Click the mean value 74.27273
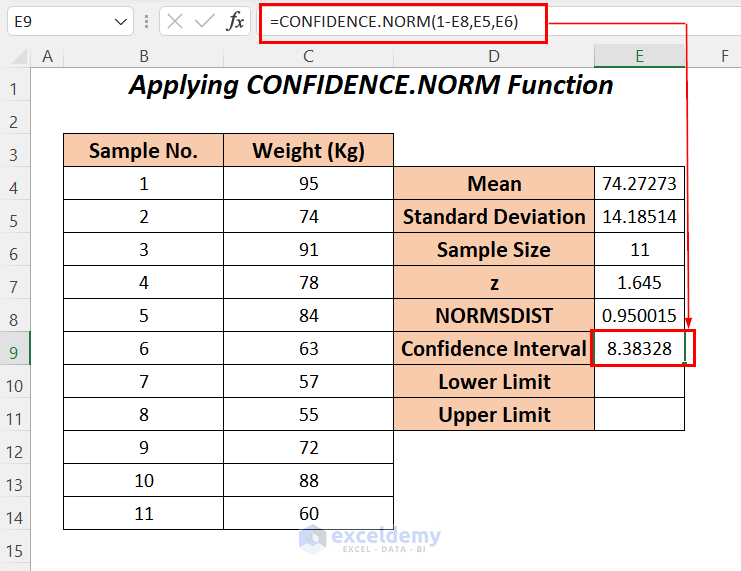The height and width of the screenshot is (571, 741). [639, 183]
